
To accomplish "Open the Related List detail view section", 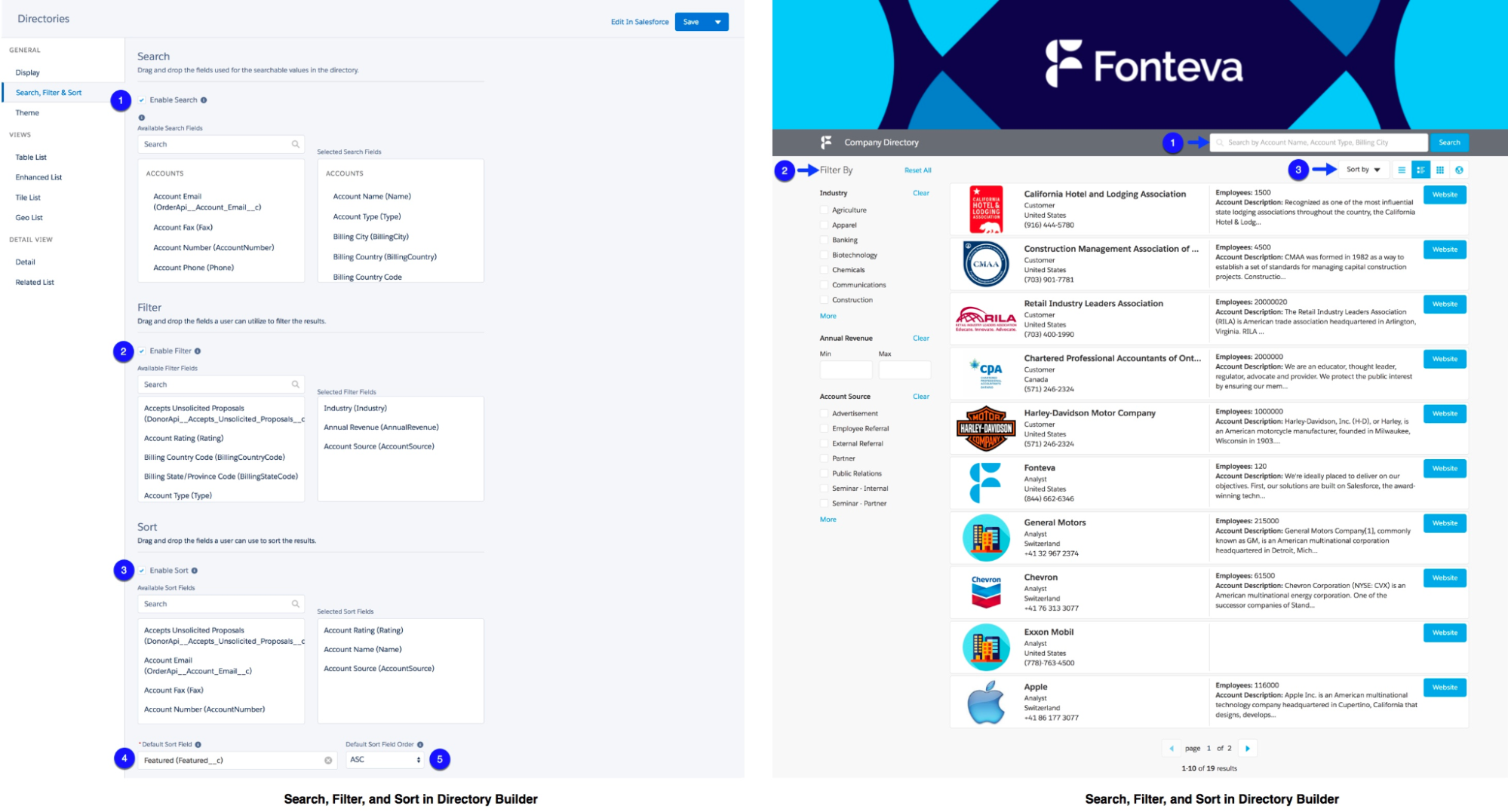I will pos(34,282).
